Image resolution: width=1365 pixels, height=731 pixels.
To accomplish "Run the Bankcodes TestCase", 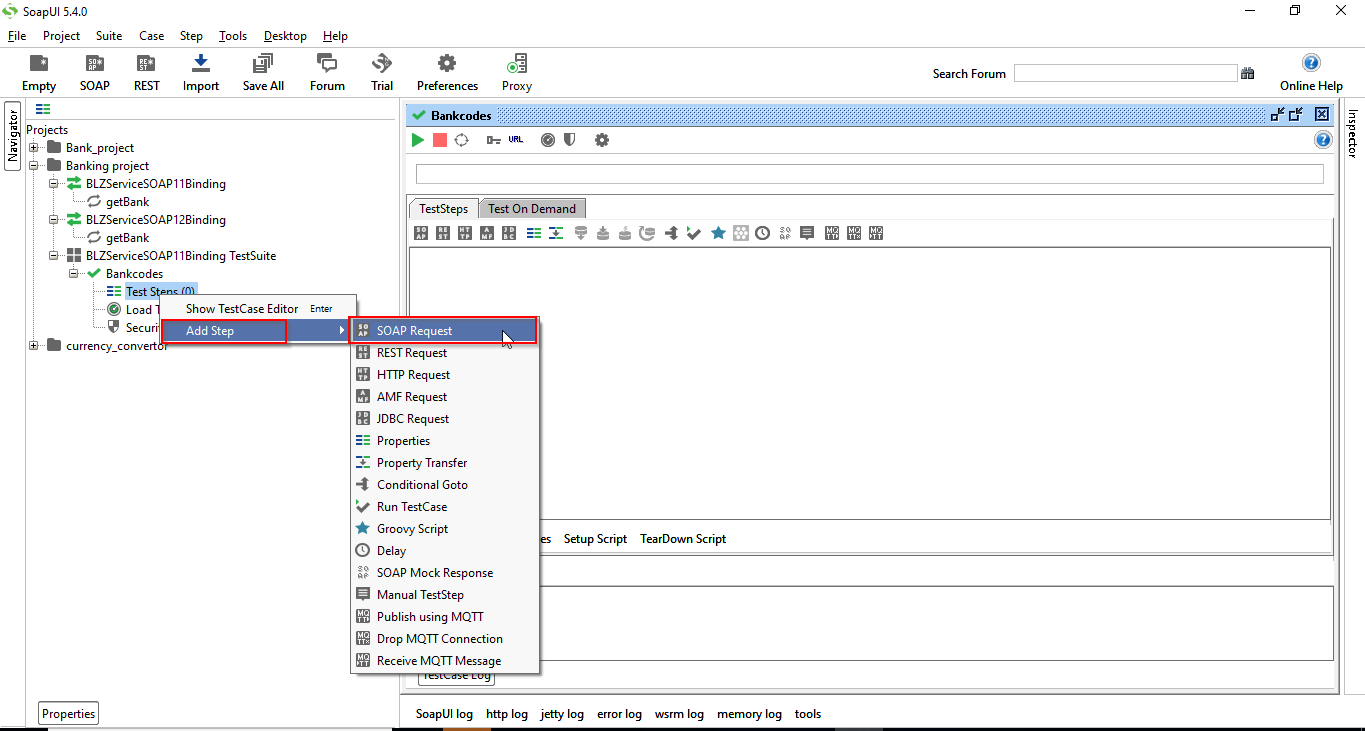I will 417,140.
